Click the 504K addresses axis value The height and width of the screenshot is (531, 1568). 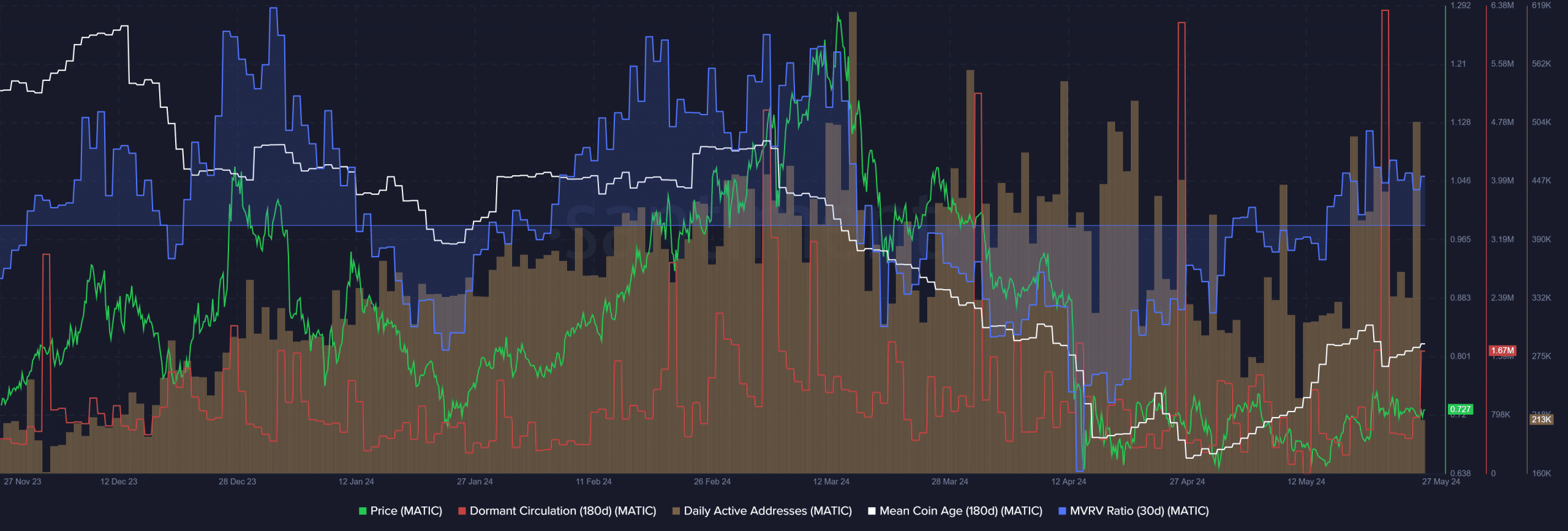coord(1542,122)
